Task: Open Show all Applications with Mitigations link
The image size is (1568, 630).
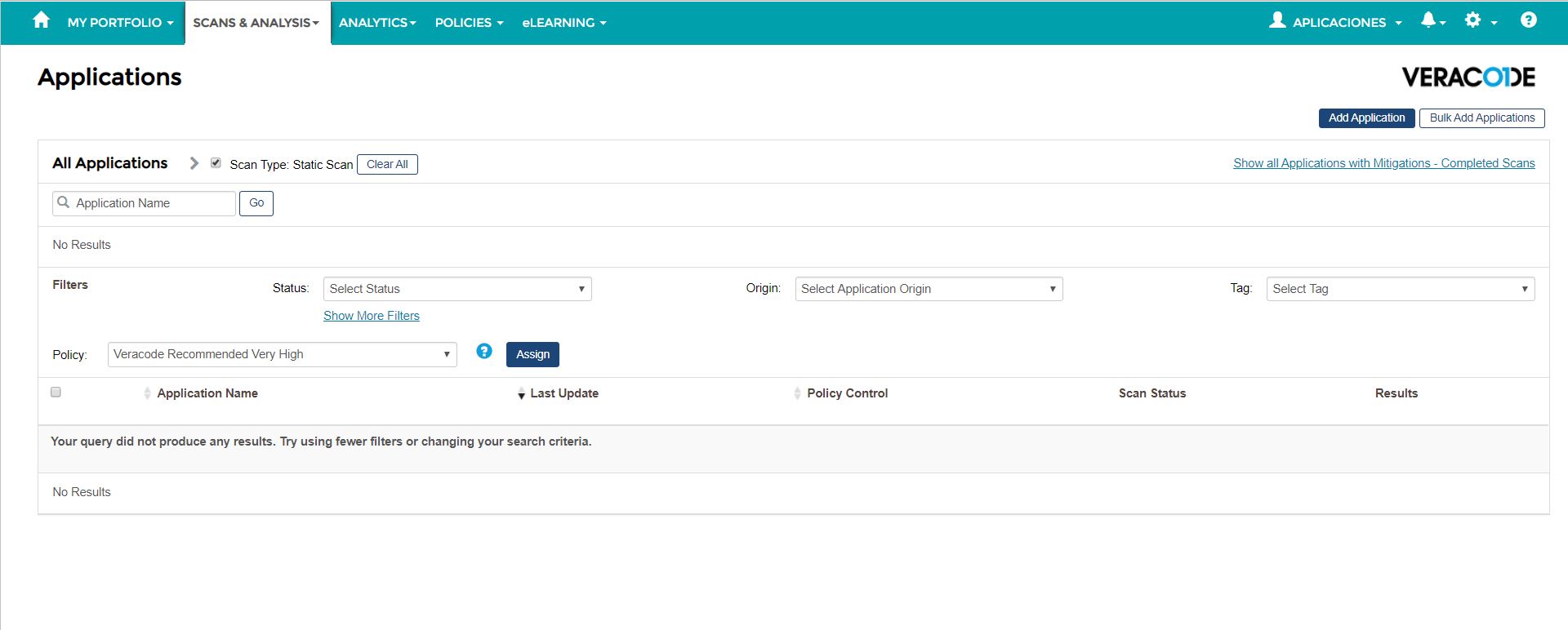Action: tap(1384, 163)
